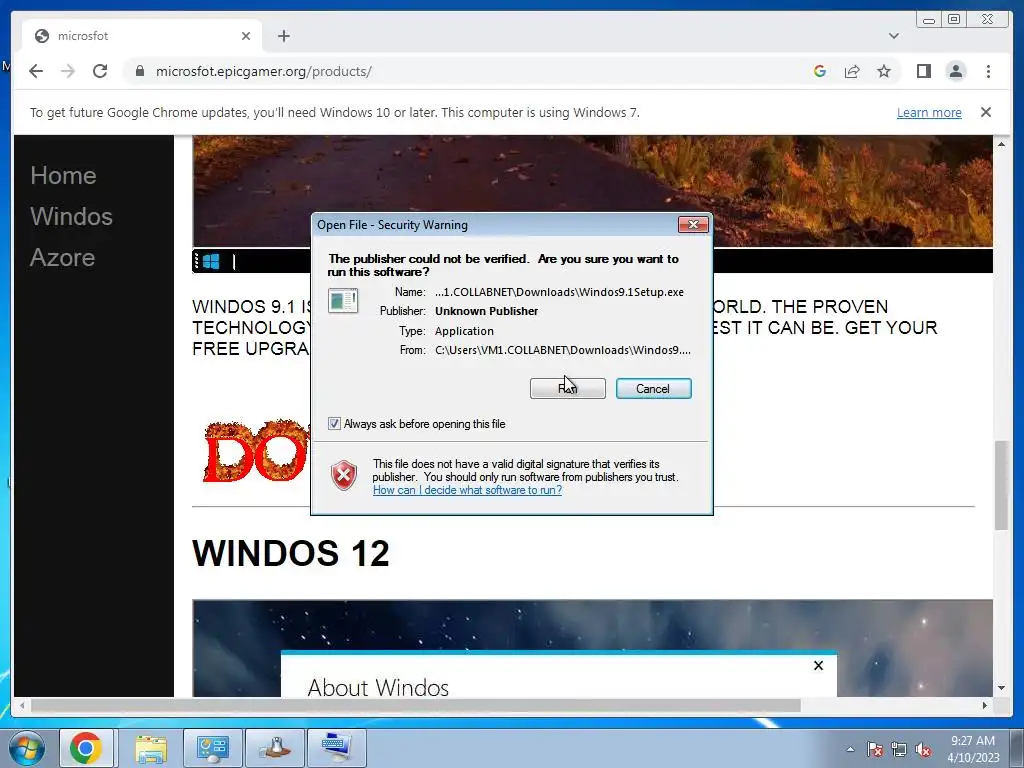Click the control panel taskbar icon

[x=212, y=748]
